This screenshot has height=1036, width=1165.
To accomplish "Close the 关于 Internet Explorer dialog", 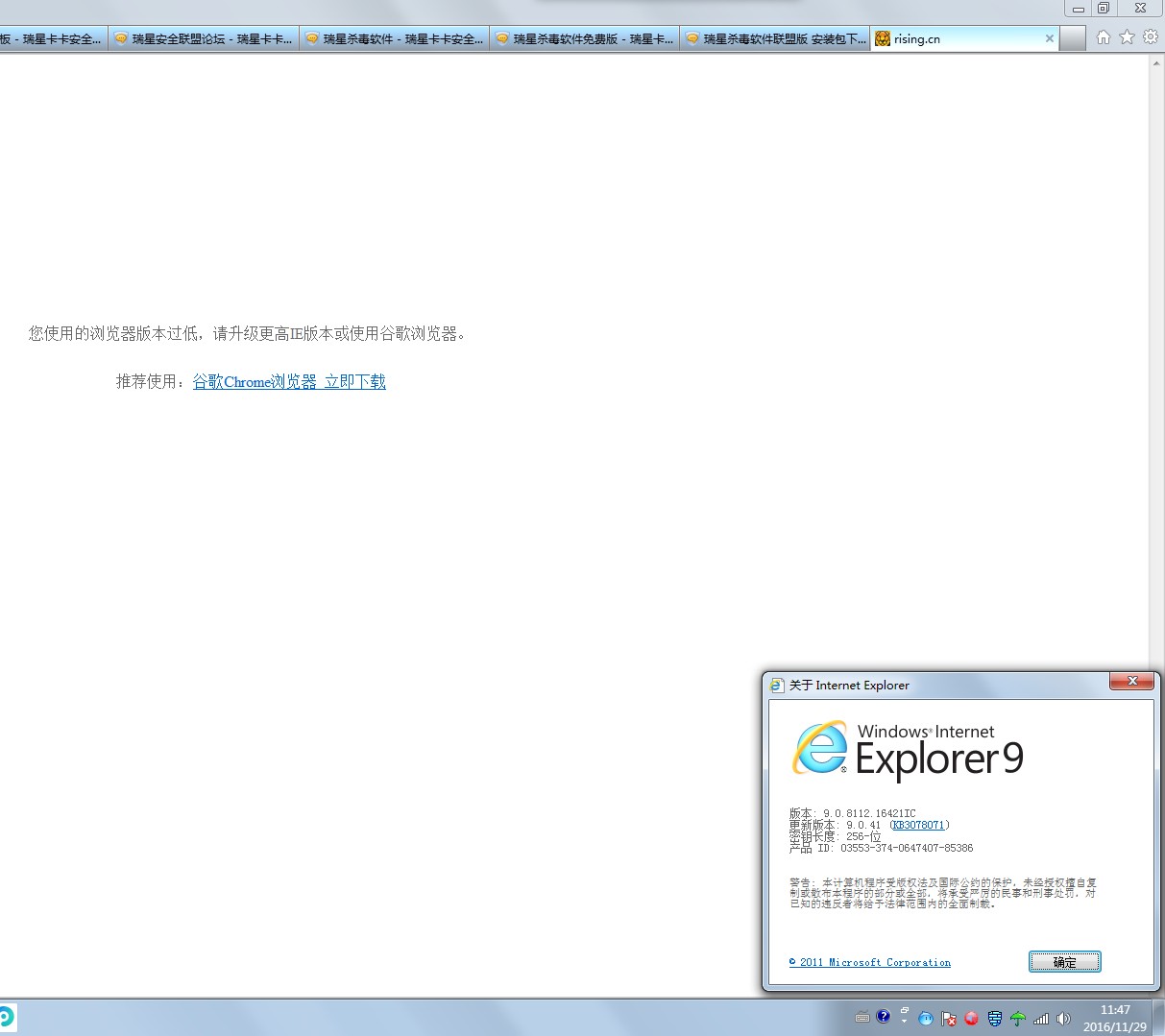I will coord(1131,681).
